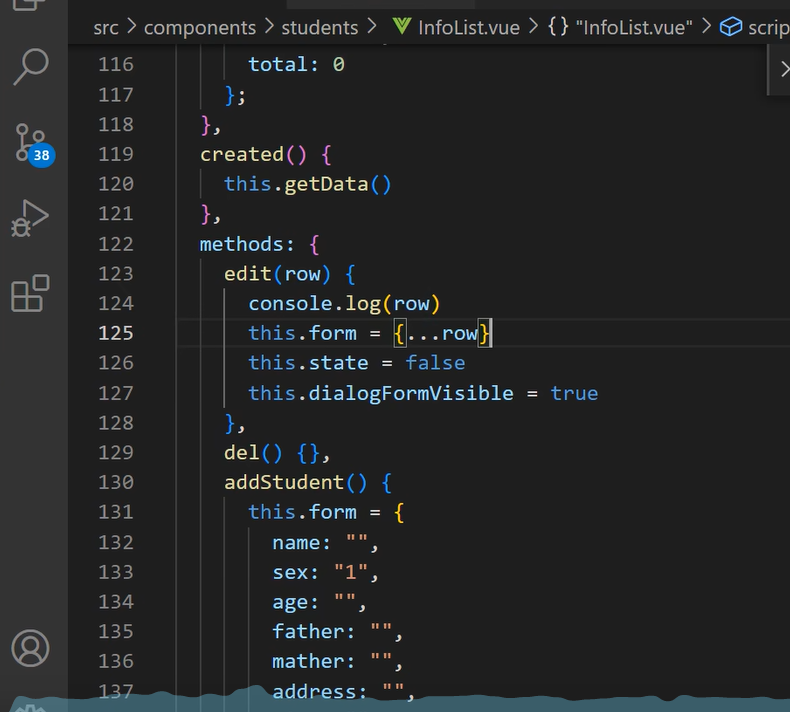Open Source Control view with 38 changes

pyautogui.click(x=33, y=144)
